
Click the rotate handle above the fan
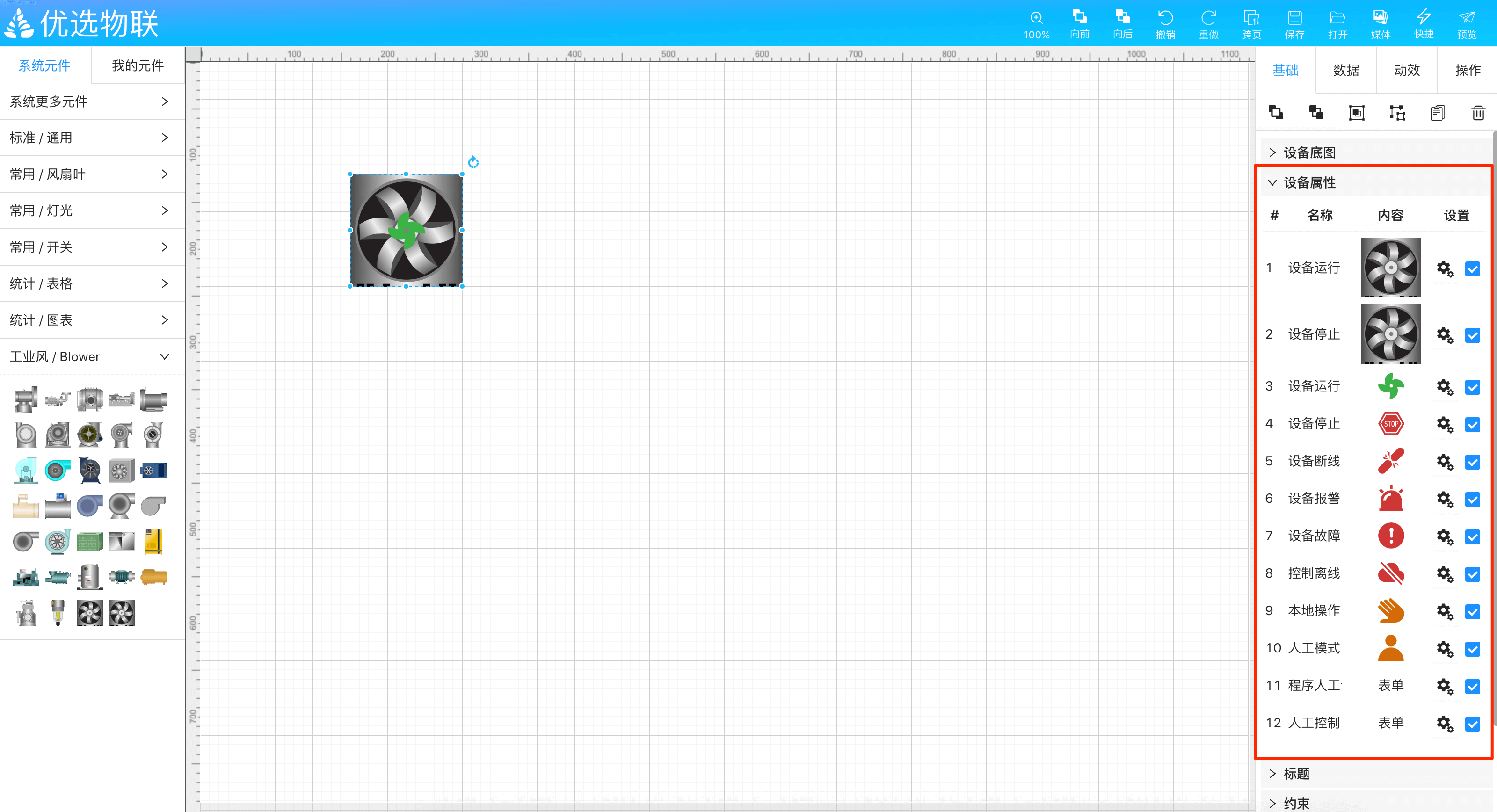(x=473, y=162)
